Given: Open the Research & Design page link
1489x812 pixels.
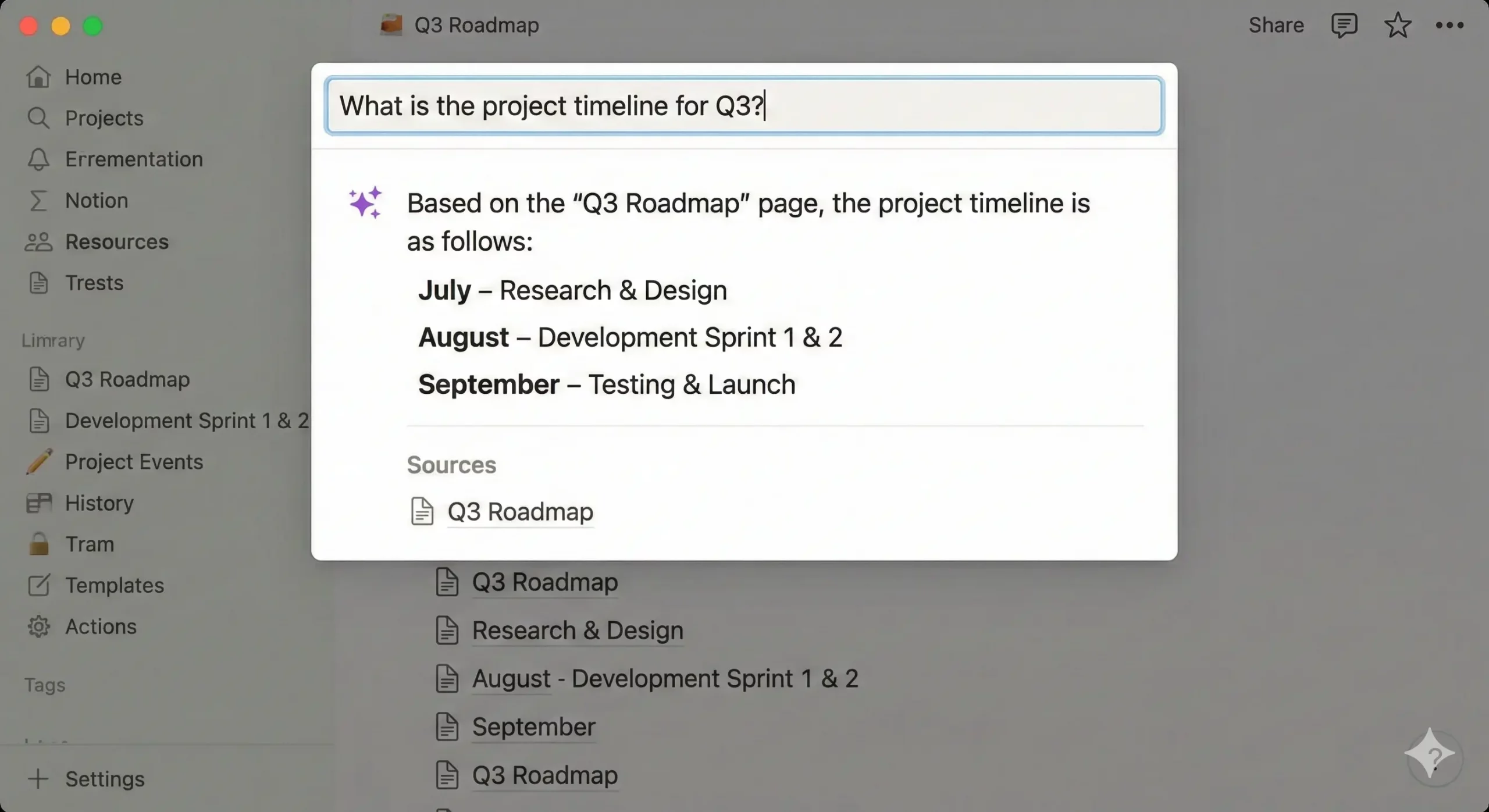Looking at the screenshot, I should (577, 631).
